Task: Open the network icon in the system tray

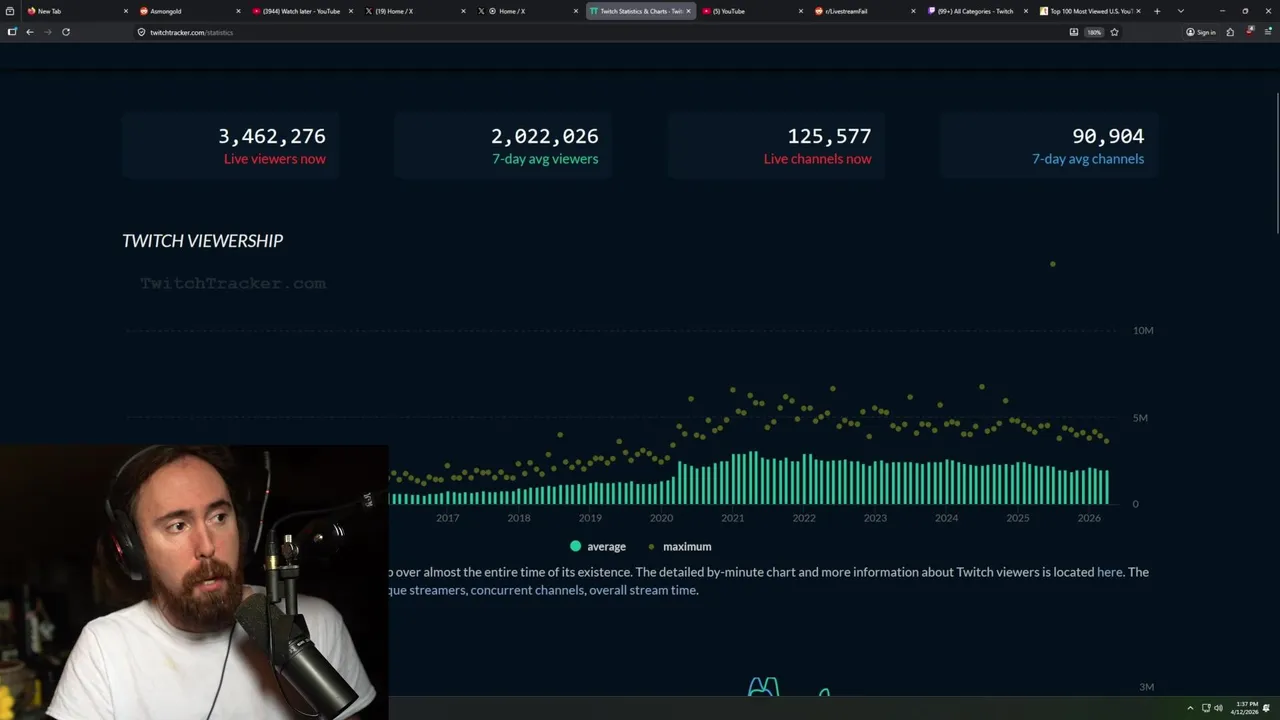Action: pyautogui.click(x=1206, y=708)
